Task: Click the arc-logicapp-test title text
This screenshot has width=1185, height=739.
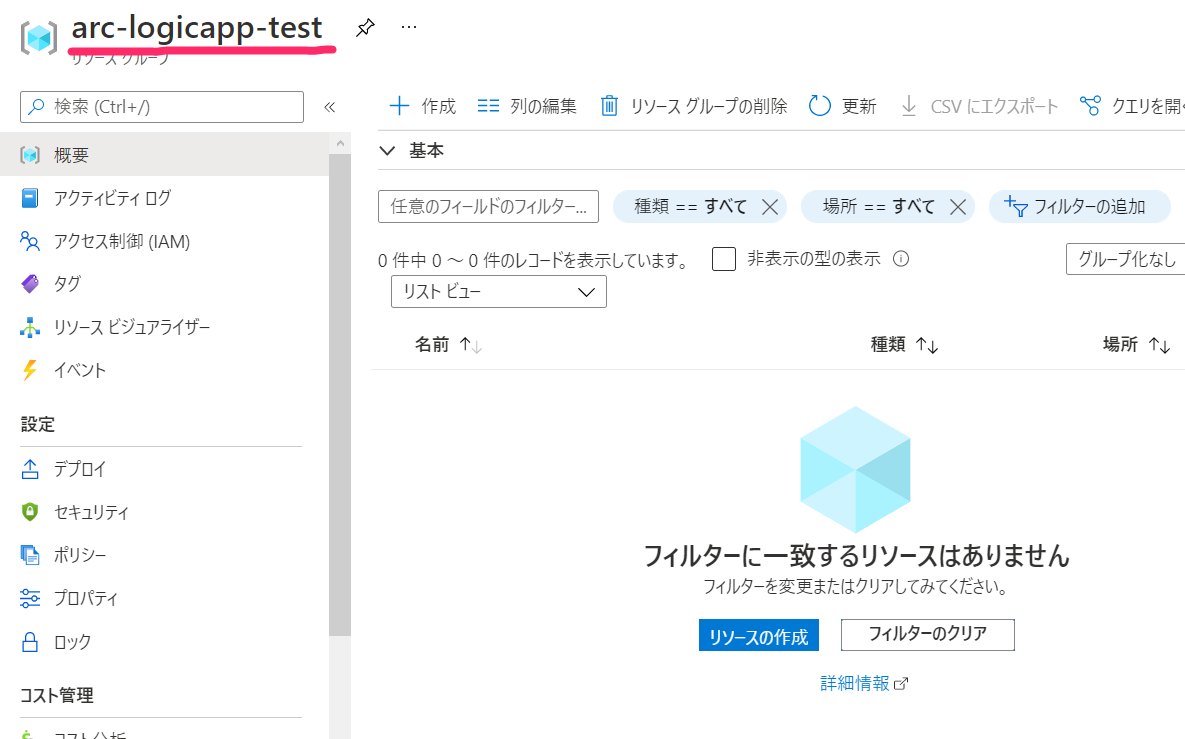Action: click(x=196, y=28)
